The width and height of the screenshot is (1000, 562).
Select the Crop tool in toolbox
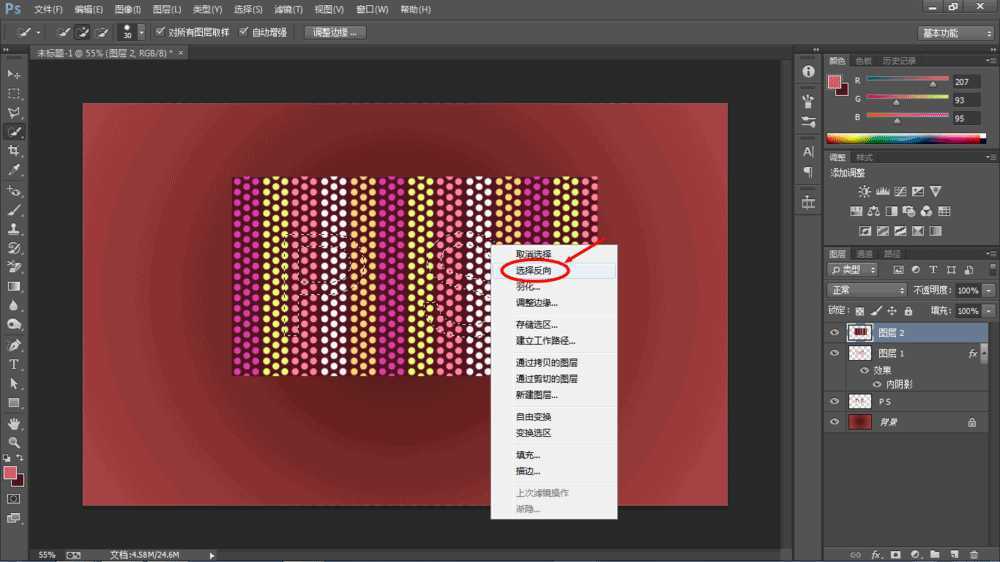tap(14, 151)
